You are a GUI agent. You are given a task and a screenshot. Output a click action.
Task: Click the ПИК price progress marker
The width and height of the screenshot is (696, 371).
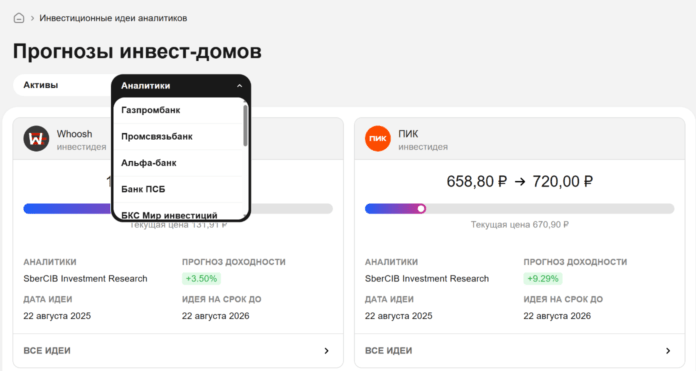421,209
